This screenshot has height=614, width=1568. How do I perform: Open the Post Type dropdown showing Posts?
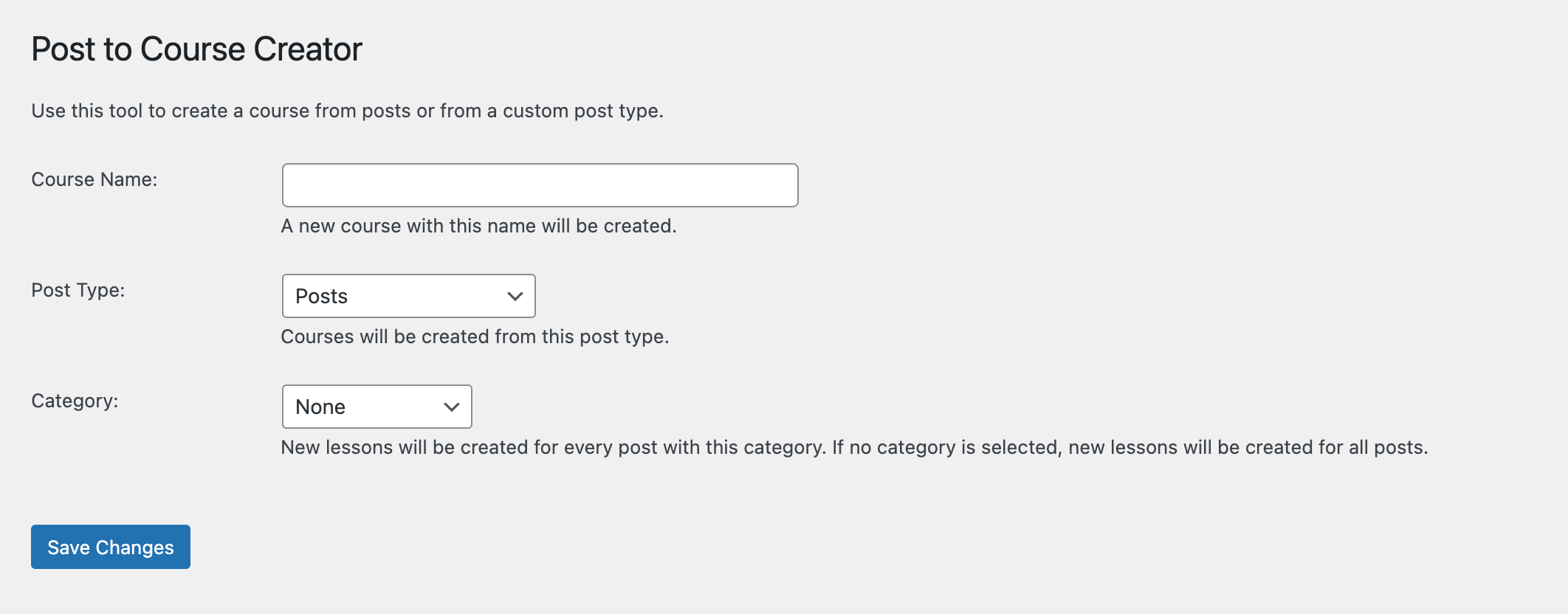408,296
